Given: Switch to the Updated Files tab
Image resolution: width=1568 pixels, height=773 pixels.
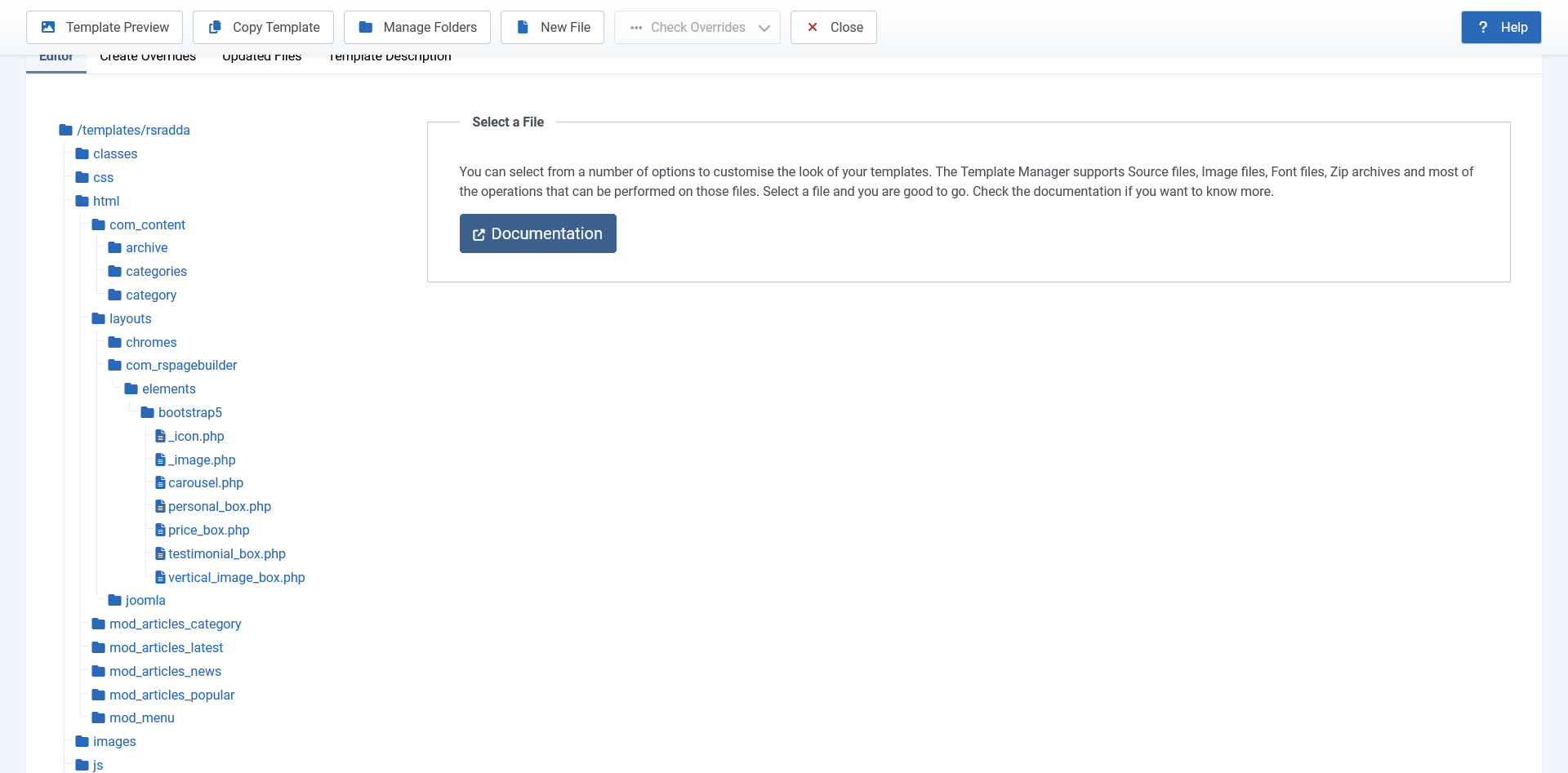Looking at the screenshot, I should pyautogui.click(x=261, y=58).
